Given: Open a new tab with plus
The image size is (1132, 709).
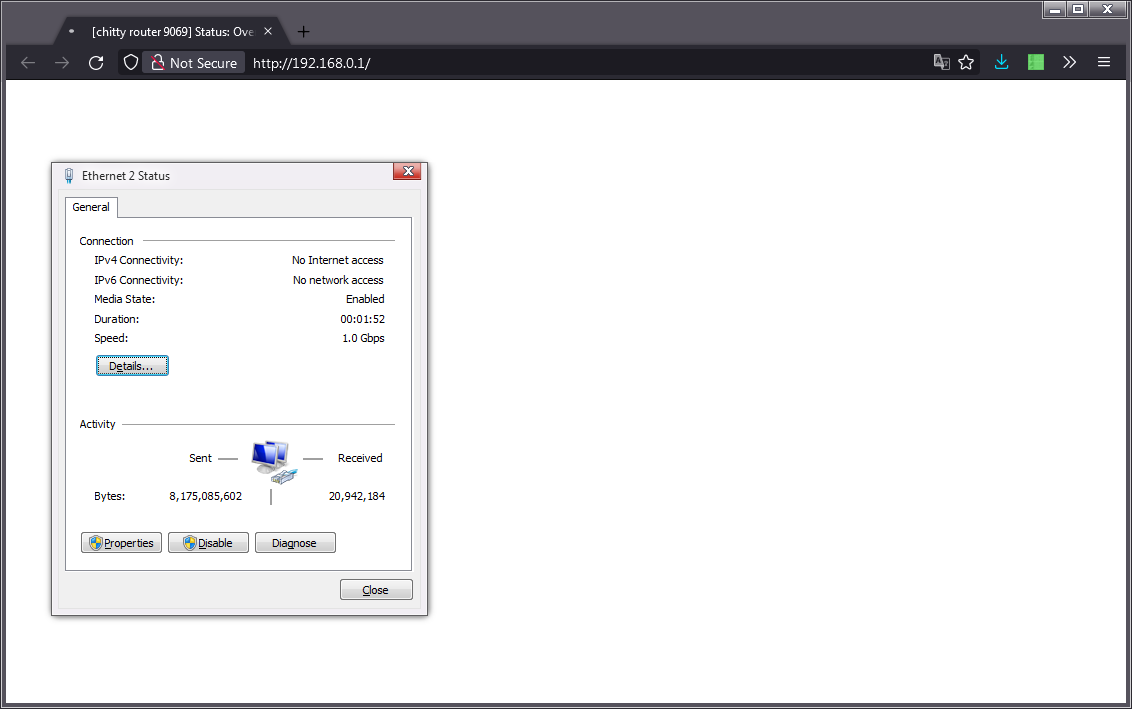Looking at the screenshot, I should pos(303,32).
